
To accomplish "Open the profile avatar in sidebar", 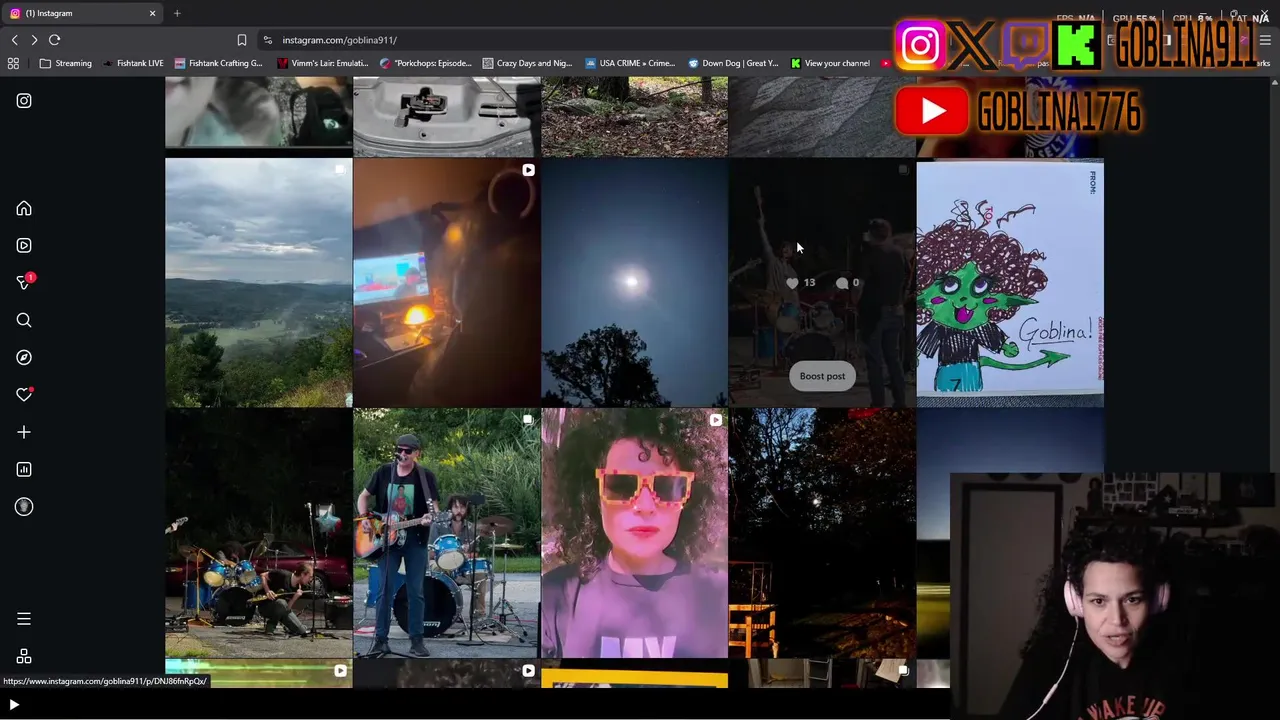I will pos(24,507).
